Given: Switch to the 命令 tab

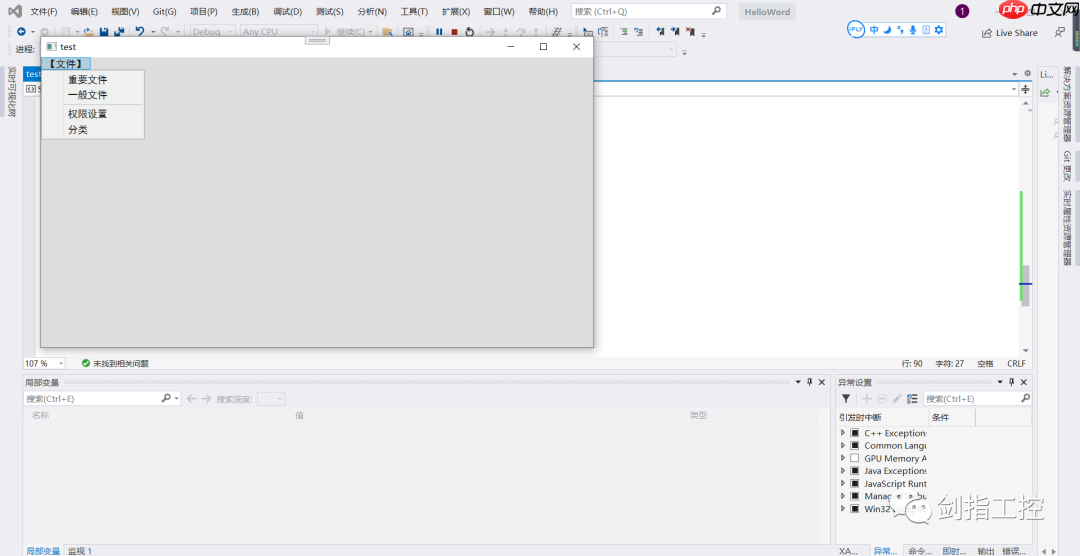Looking at the screenshot, I should [920, 550].
